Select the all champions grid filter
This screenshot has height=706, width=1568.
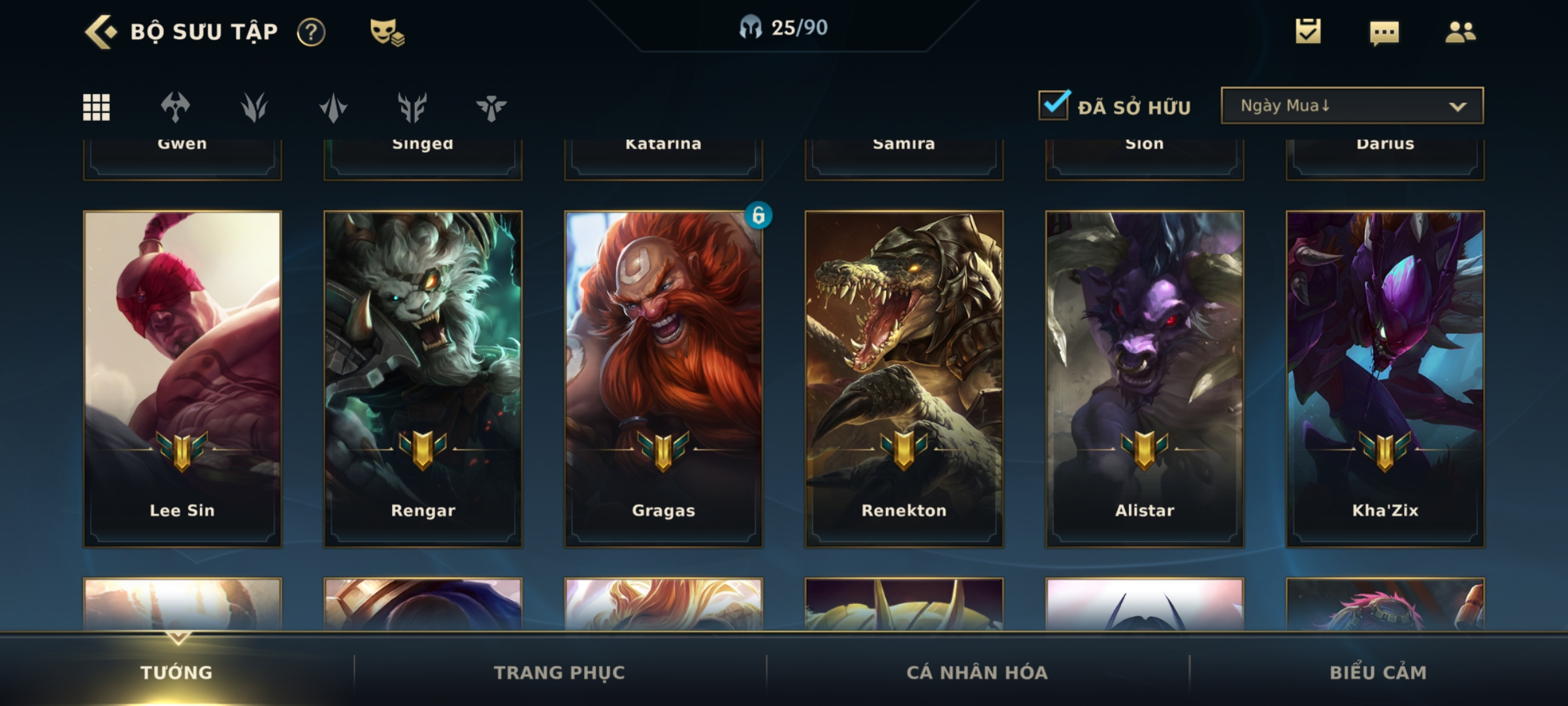coord(96,107)
